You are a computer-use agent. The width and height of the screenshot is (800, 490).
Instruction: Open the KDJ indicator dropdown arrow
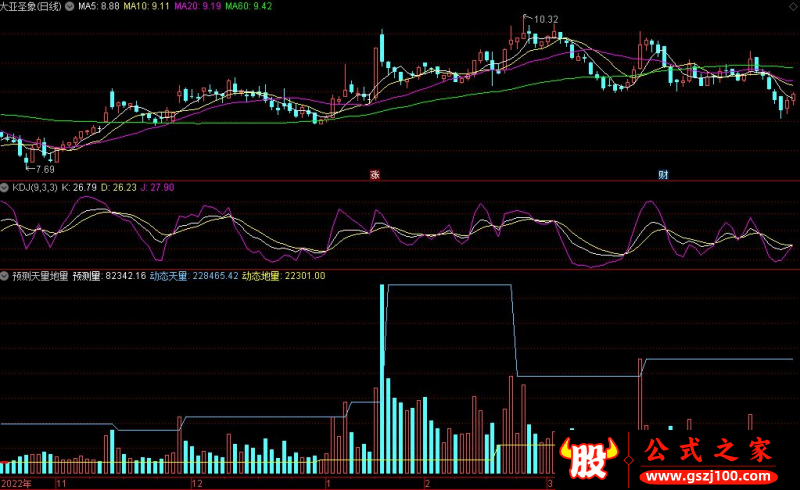click(5, 187)
